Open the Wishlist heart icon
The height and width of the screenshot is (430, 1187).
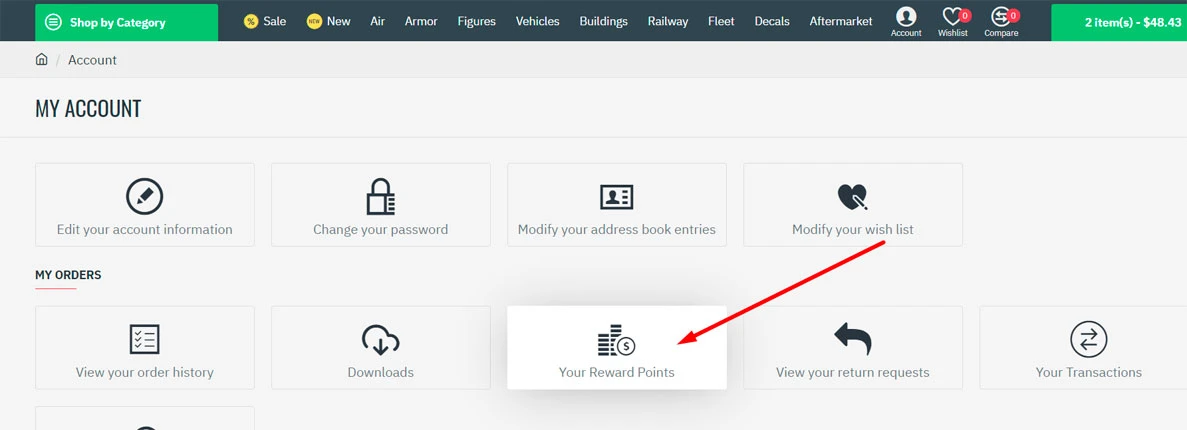point(952,20)
